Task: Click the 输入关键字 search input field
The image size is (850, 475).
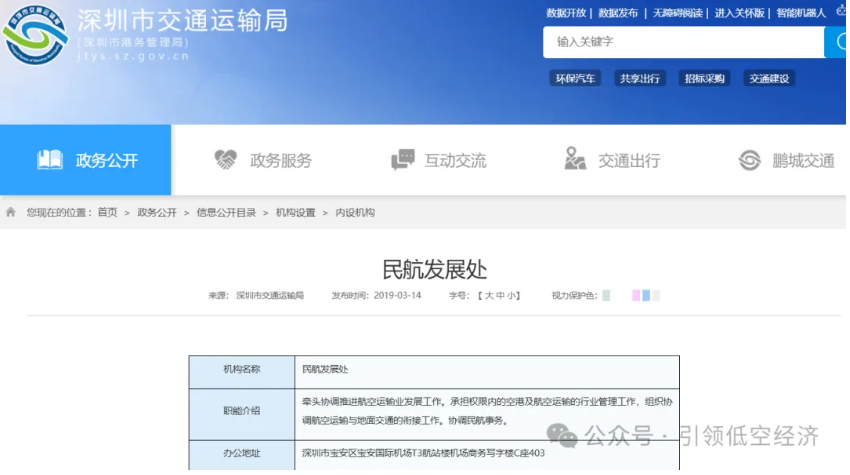Action: click(x=680, y=42)
